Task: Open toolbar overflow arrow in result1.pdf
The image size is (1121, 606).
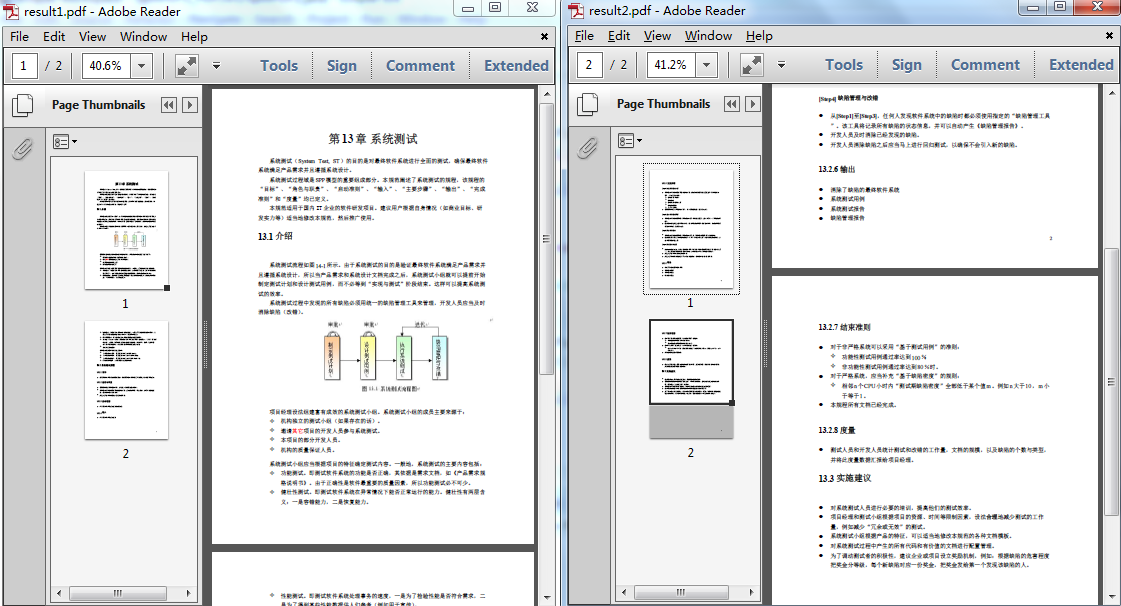Action: pyautogui.click(x=216, y=66)
